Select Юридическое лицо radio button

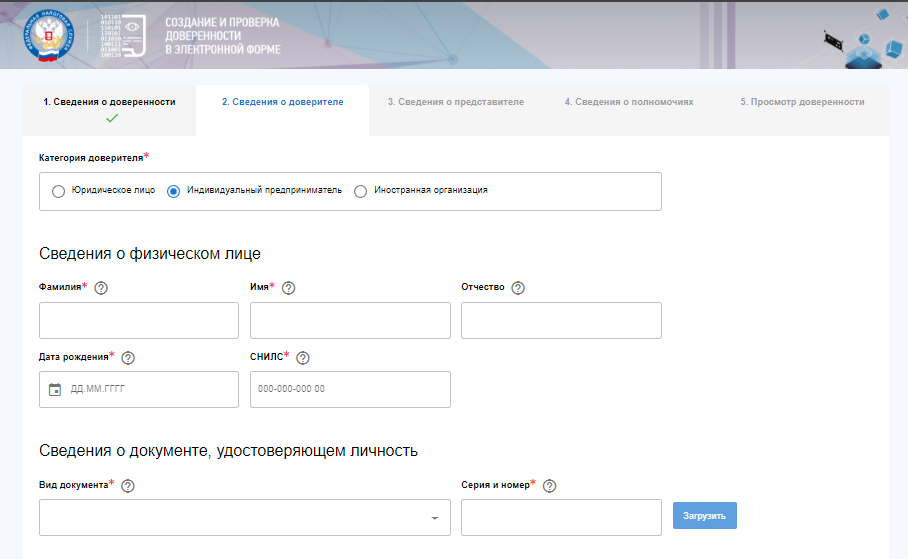[58, 191]
